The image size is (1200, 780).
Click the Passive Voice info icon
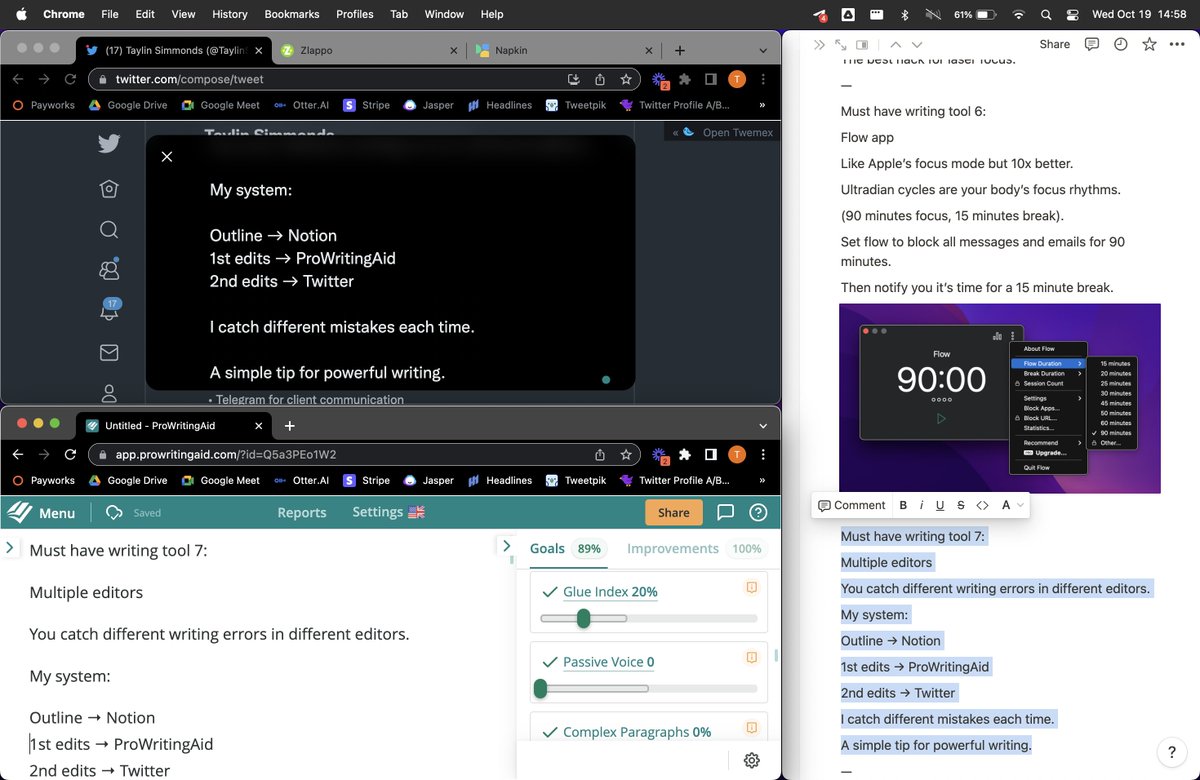point(751,657)
